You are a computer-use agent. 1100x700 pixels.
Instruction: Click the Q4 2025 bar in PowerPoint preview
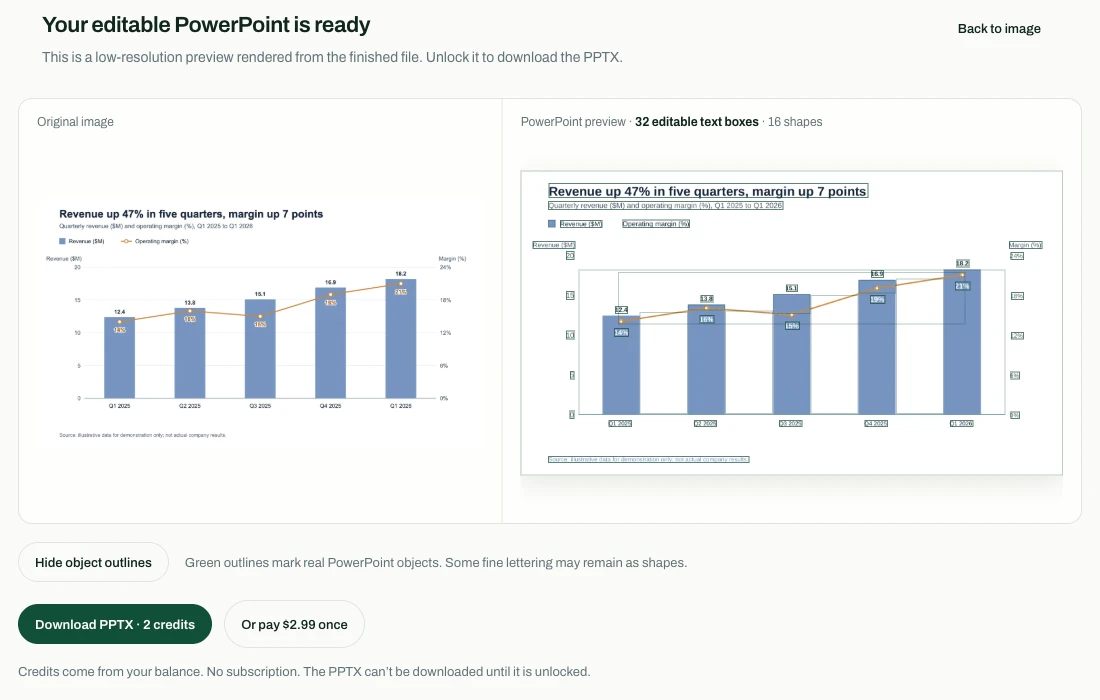(877, 347)
